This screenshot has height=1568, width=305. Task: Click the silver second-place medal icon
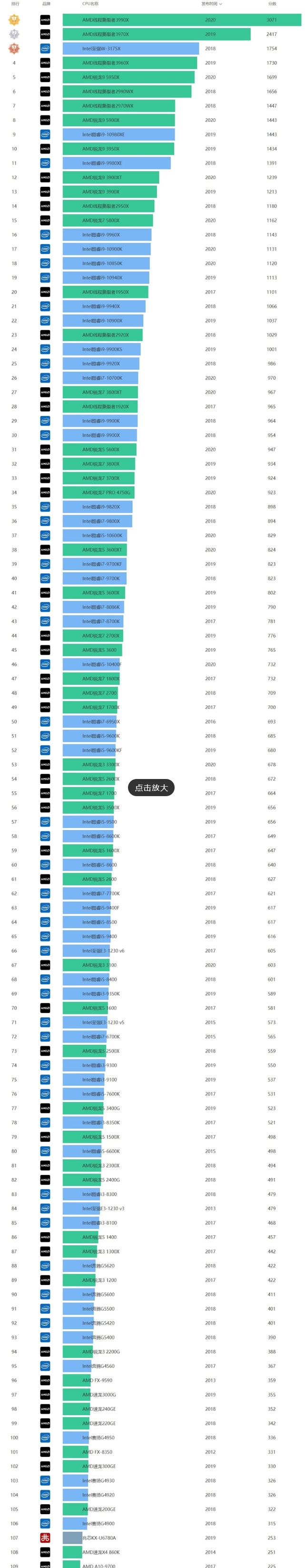coord(14,34)
